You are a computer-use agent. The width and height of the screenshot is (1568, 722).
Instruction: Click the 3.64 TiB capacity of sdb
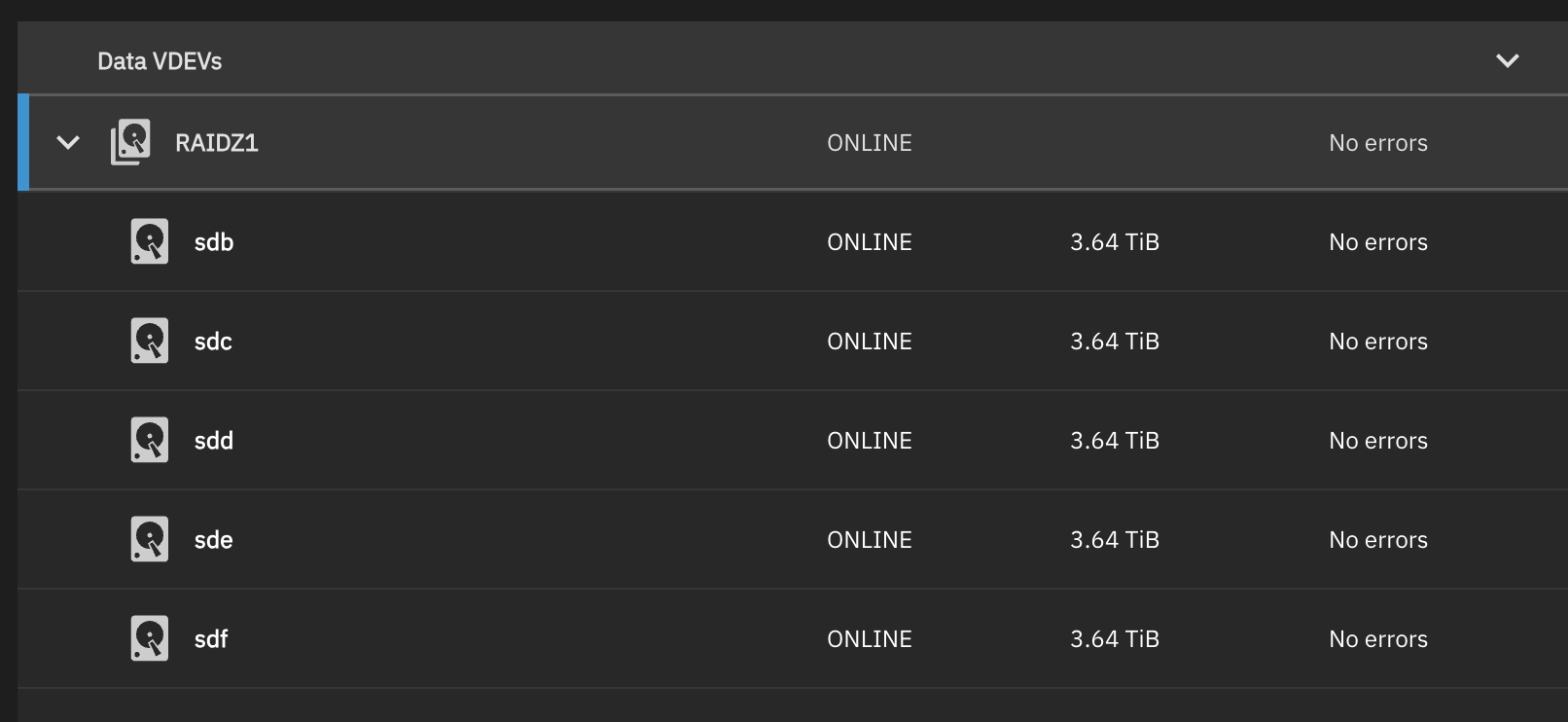(x=1115, y=242)
